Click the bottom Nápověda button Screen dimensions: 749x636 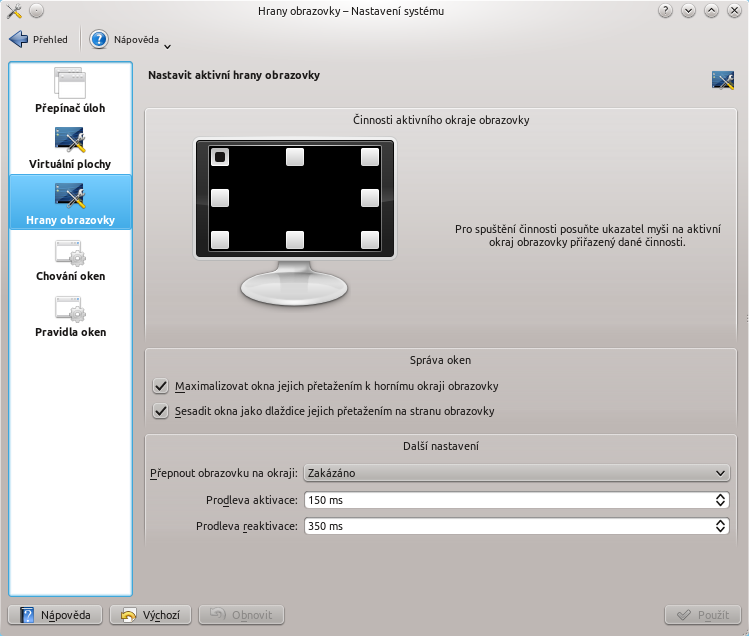tap(55, 615)
